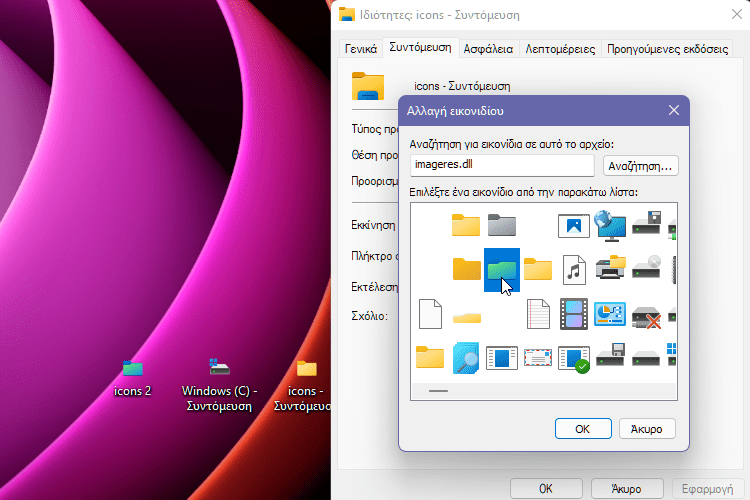Click the Αναζήτηση... browse button

[640, 166]
